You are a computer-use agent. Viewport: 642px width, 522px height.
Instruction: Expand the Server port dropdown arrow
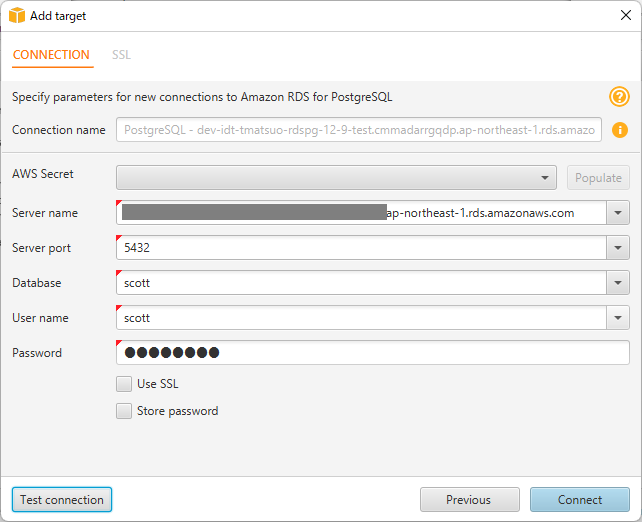point(618,248)
